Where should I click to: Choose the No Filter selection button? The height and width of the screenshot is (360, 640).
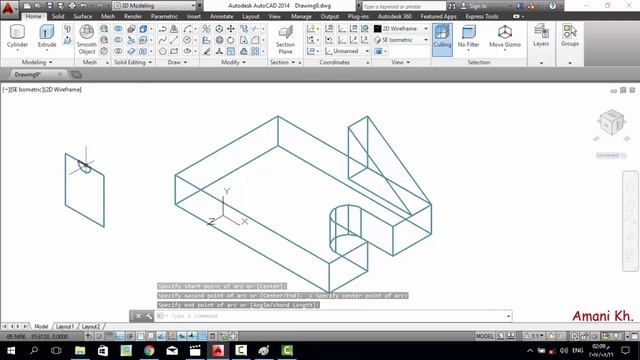(x=468, y=37)
